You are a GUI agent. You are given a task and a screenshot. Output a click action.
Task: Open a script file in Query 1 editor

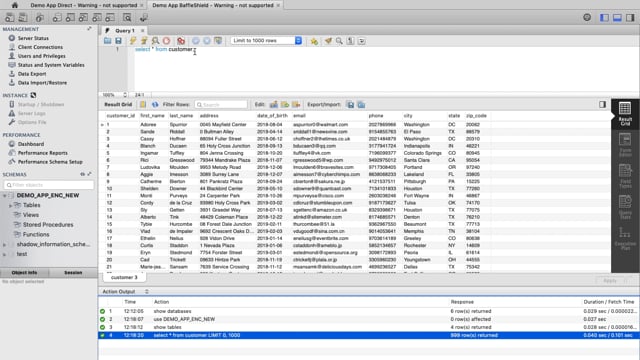coord(107,41)
